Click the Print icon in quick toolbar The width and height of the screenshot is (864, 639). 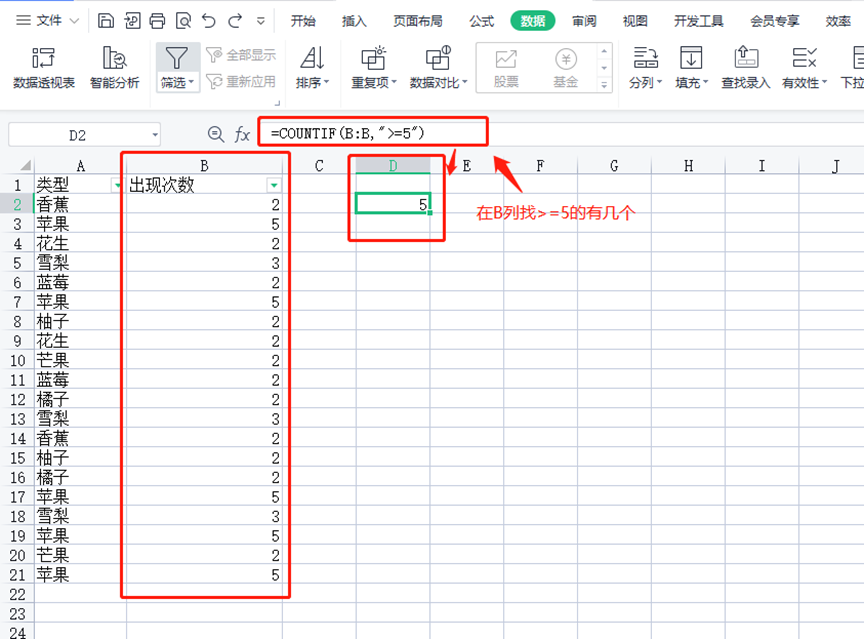pos(157,21)
